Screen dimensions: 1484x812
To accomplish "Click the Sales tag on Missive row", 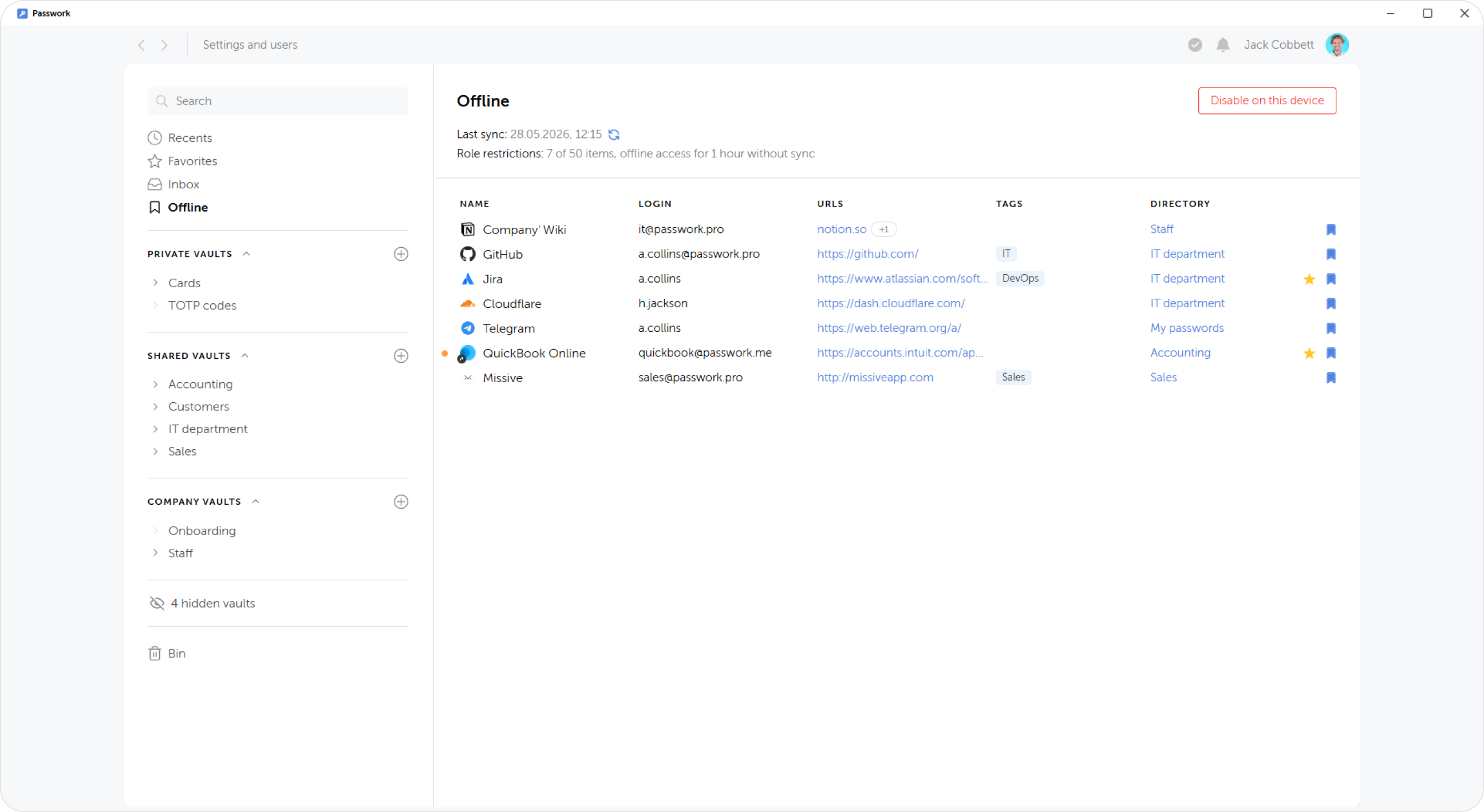I will click(x=1013, y=378).
